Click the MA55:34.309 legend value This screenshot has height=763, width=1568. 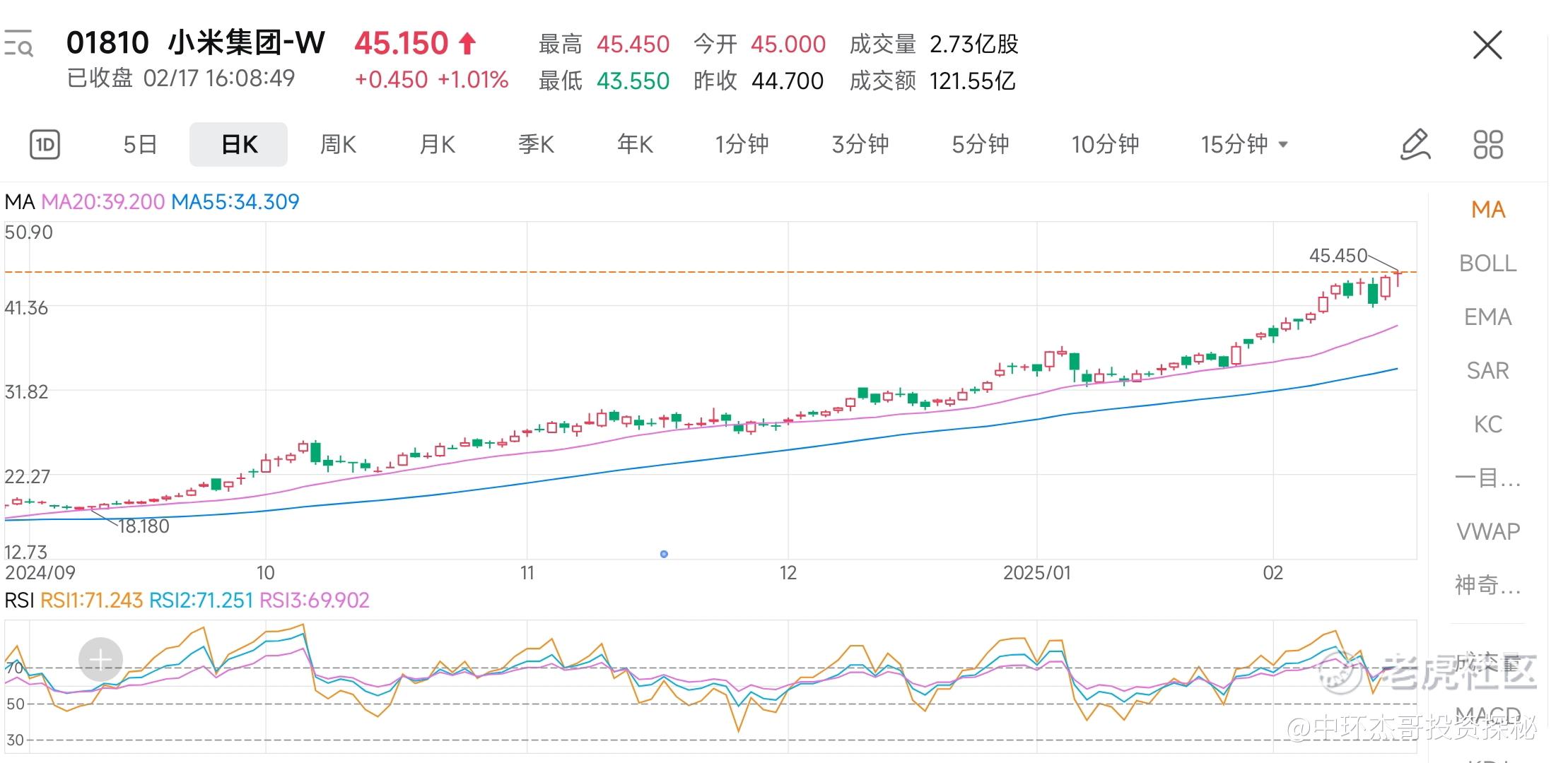click(x=235, y=202)
